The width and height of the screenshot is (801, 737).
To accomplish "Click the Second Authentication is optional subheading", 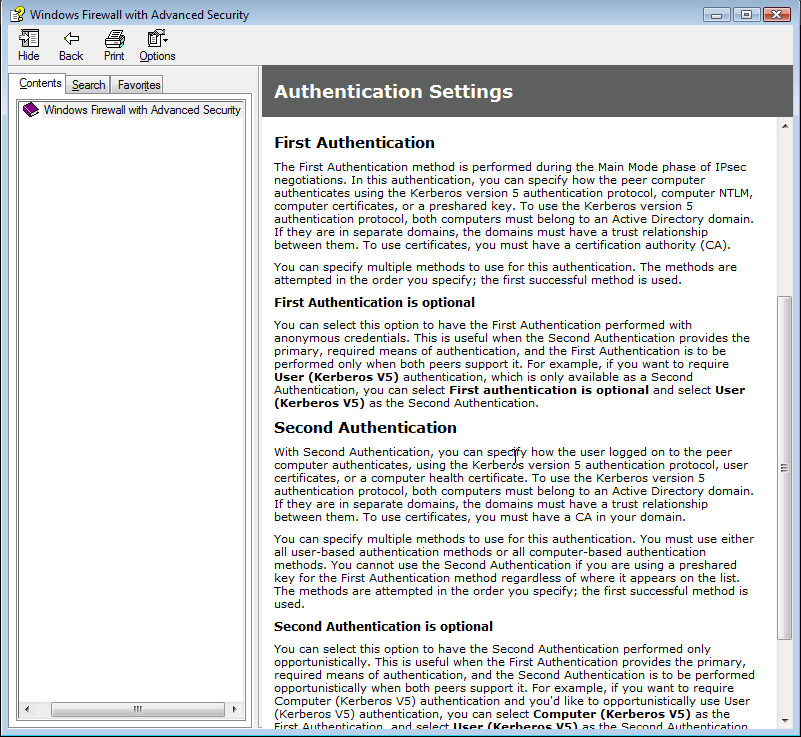I will coord(384,626).
